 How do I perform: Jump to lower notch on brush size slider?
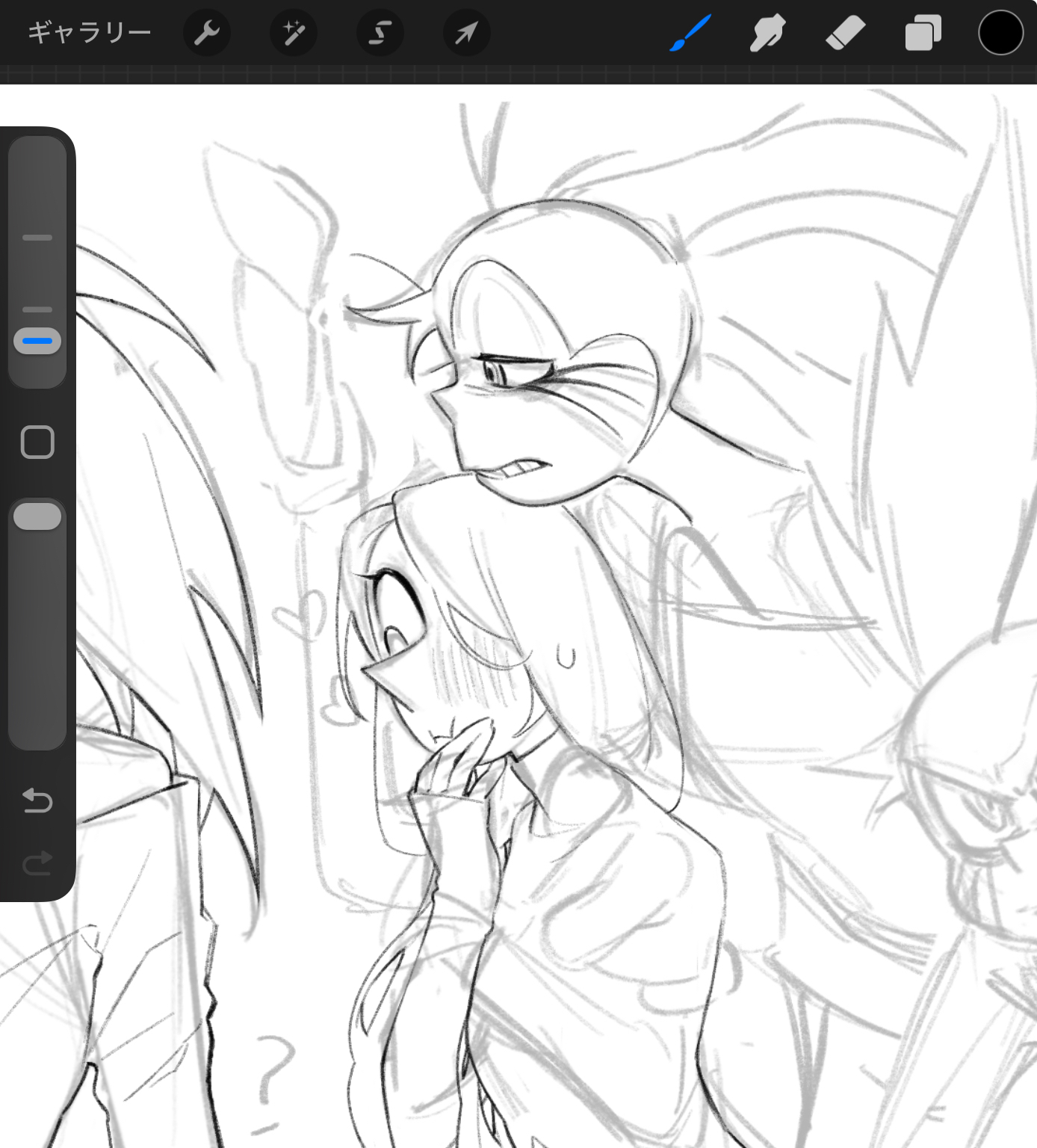pos(37,309)
